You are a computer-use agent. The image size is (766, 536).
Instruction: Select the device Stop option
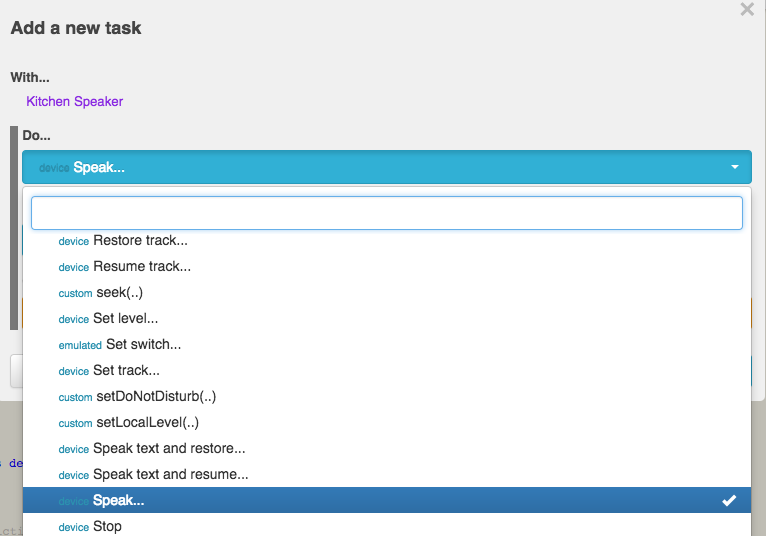[386, 526]
